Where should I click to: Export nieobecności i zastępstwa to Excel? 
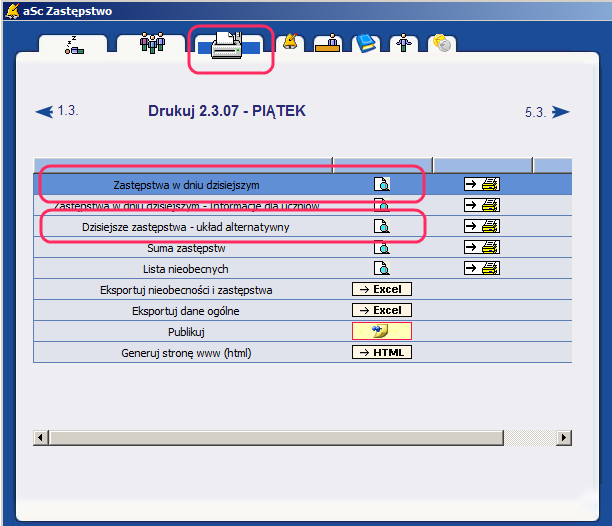pos(381,289)
